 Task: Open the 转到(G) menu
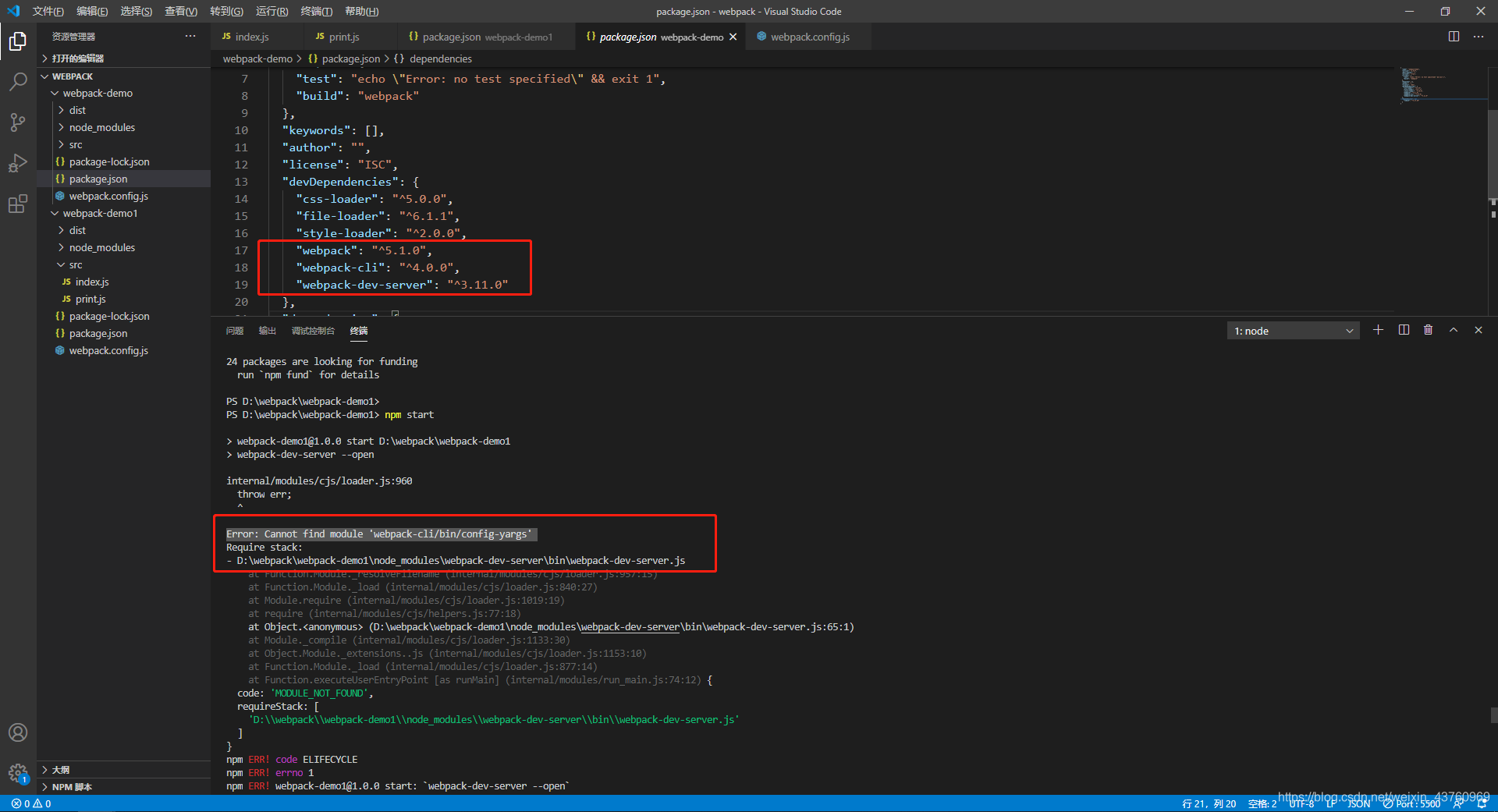(226, 11)
